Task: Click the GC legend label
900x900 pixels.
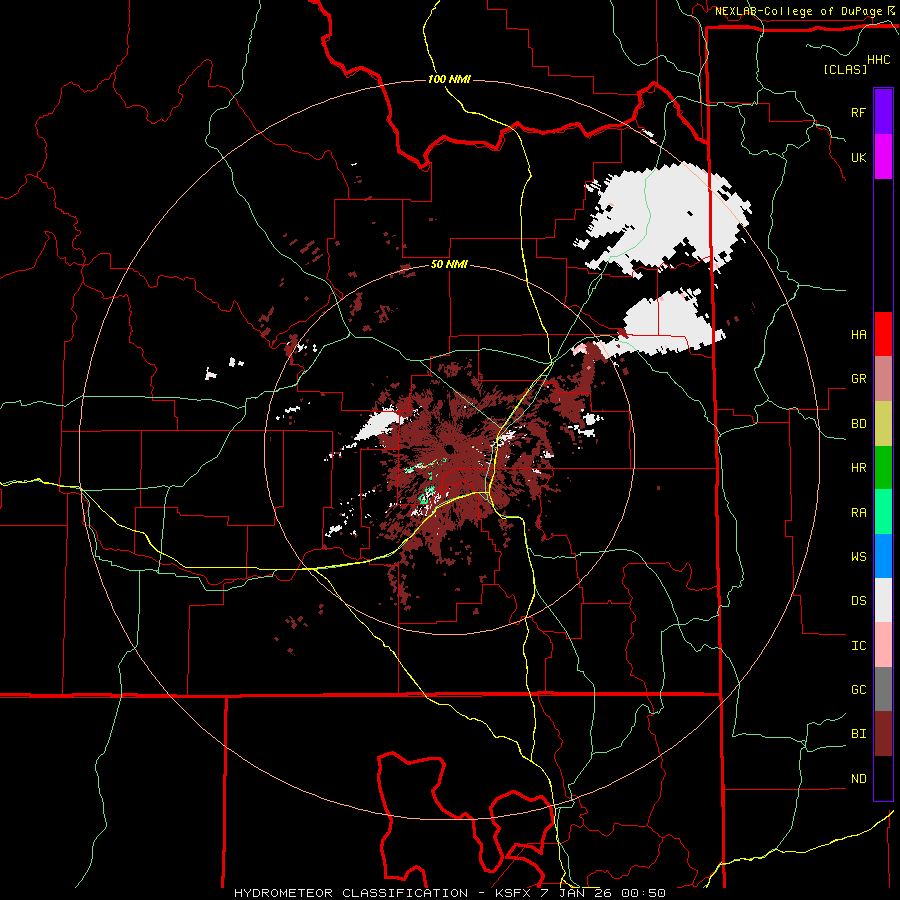Action: (x=858, y=689)
